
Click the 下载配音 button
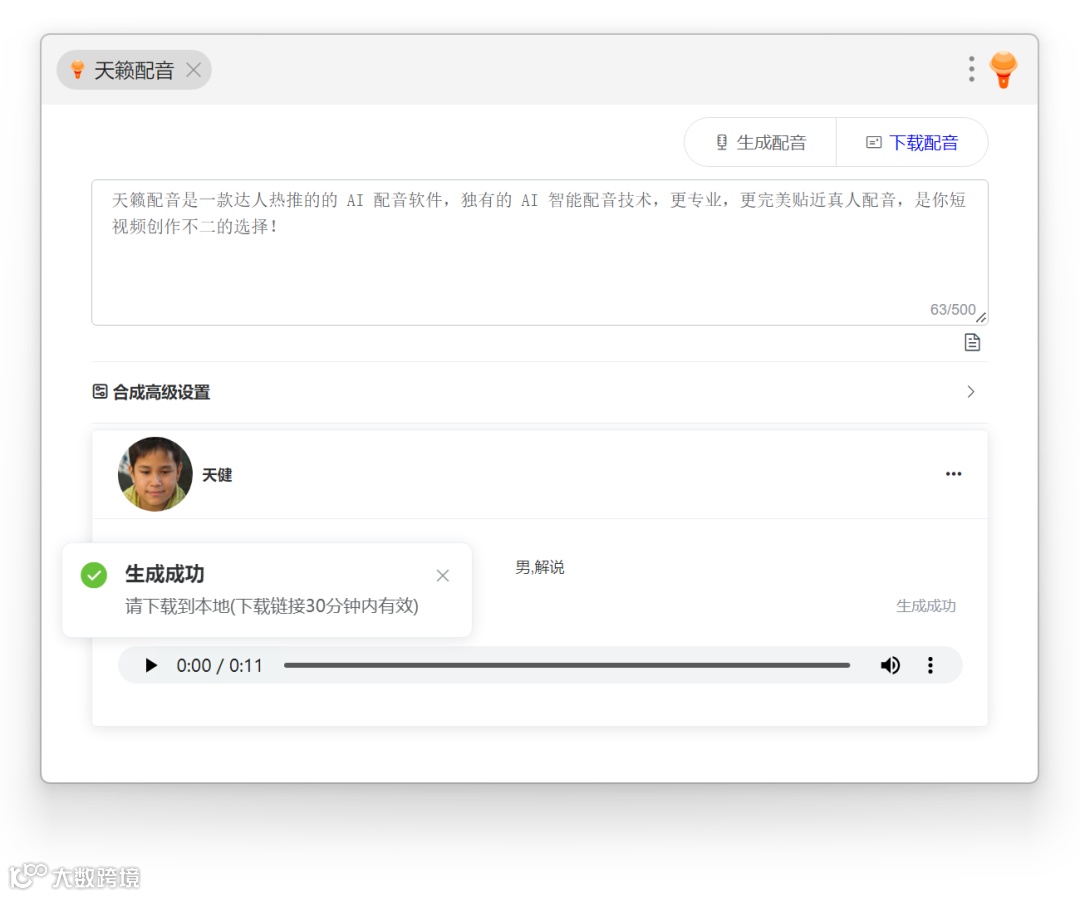click(x=912, y=143)
